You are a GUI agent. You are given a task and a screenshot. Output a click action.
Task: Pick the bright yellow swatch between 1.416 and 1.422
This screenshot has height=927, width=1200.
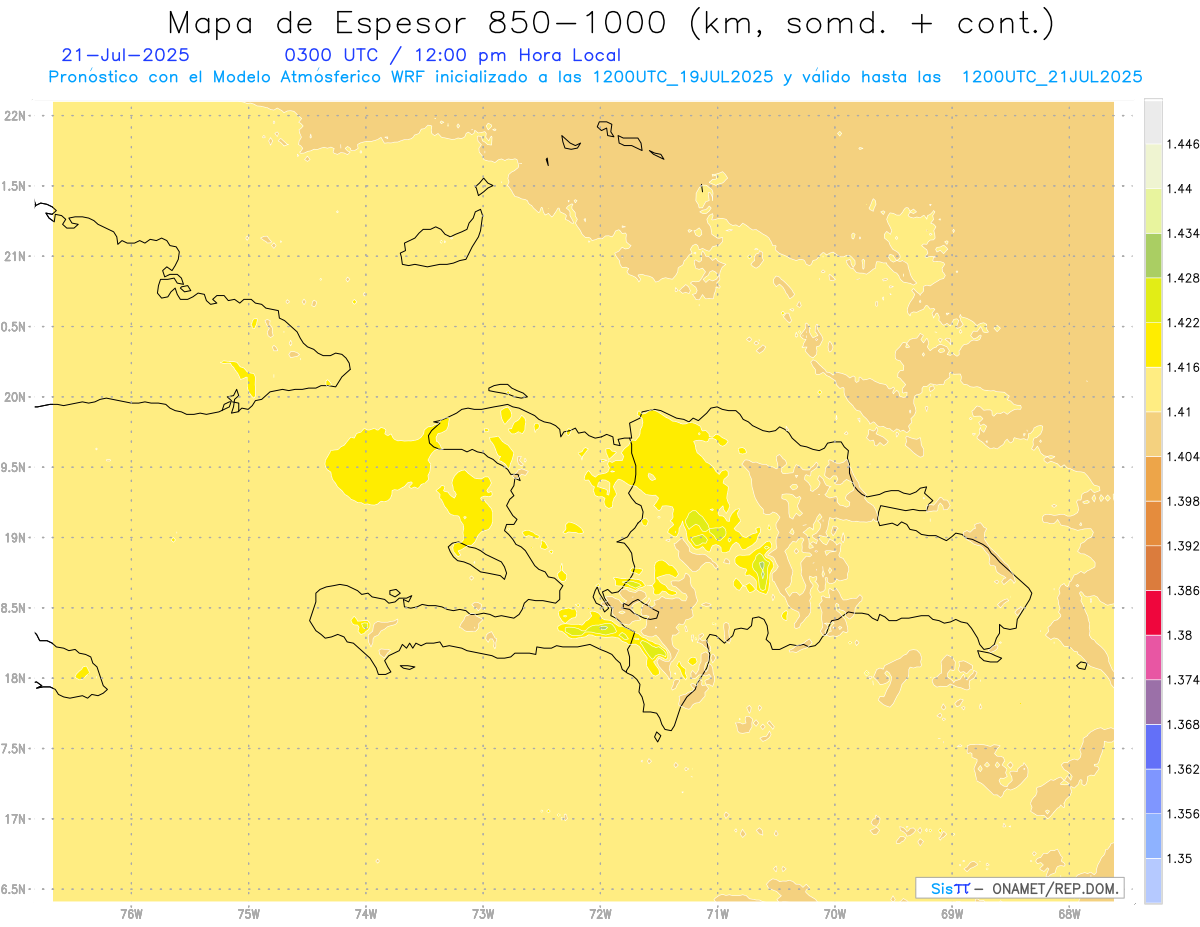[1153, 344]
